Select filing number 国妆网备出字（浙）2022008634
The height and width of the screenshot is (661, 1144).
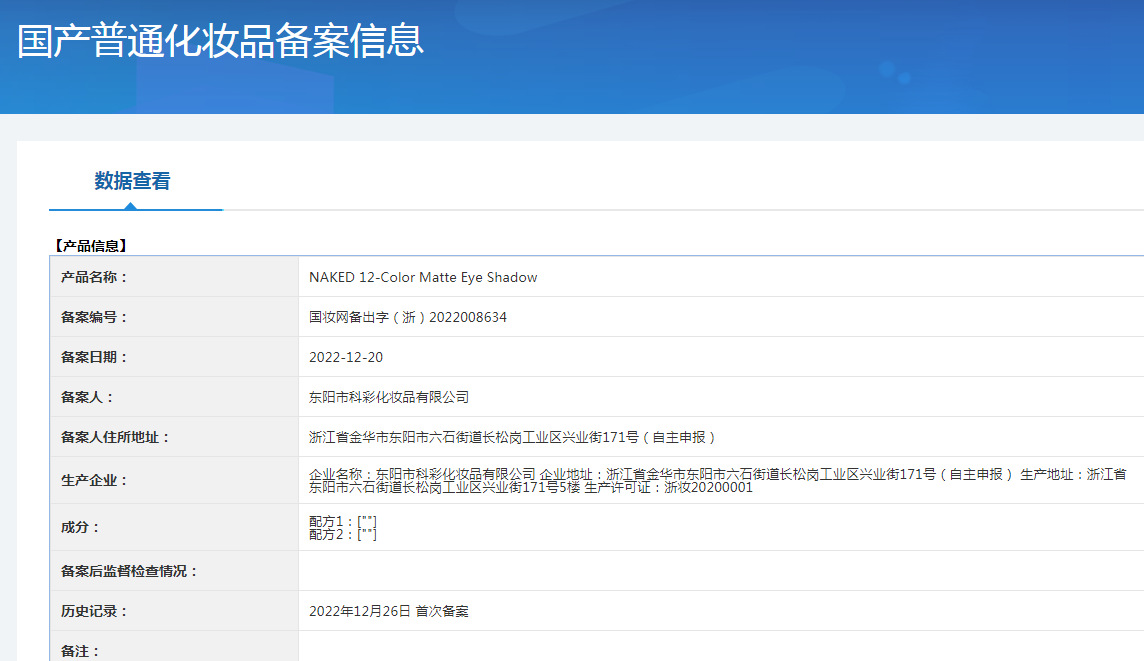(408, 317)
